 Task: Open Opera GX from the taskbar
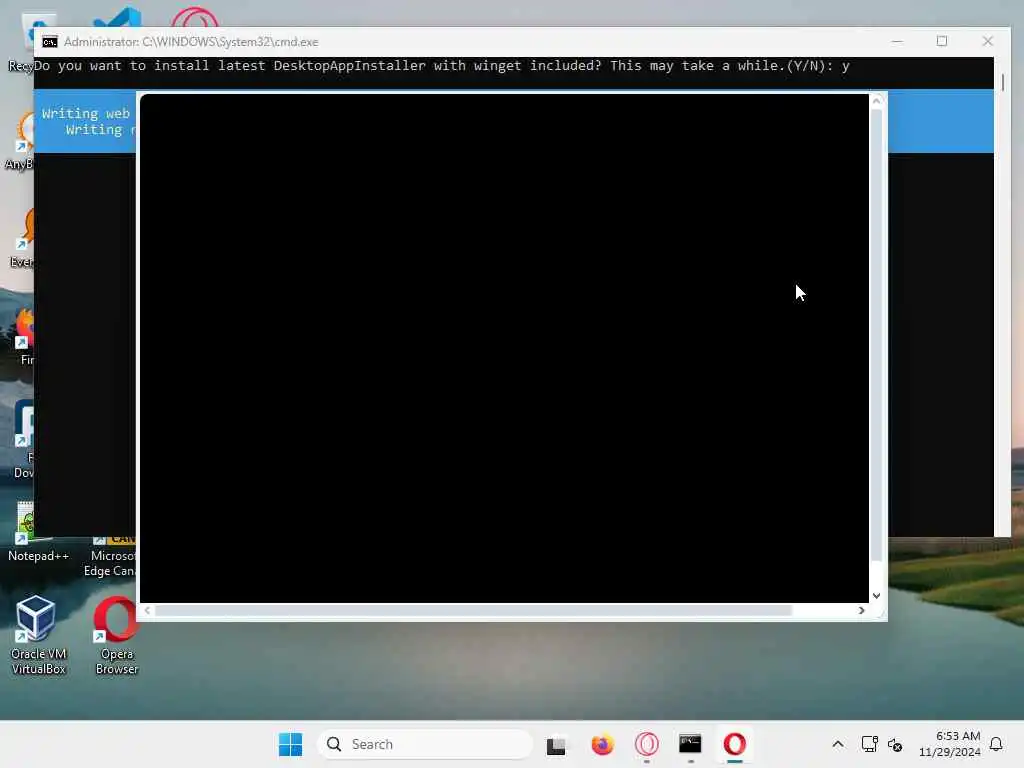click(647, 744)
